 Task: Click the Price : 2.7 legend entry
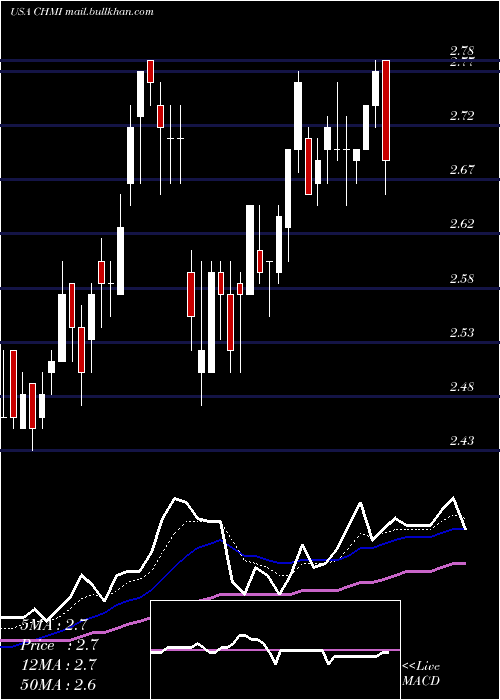(x=60, y=645)
